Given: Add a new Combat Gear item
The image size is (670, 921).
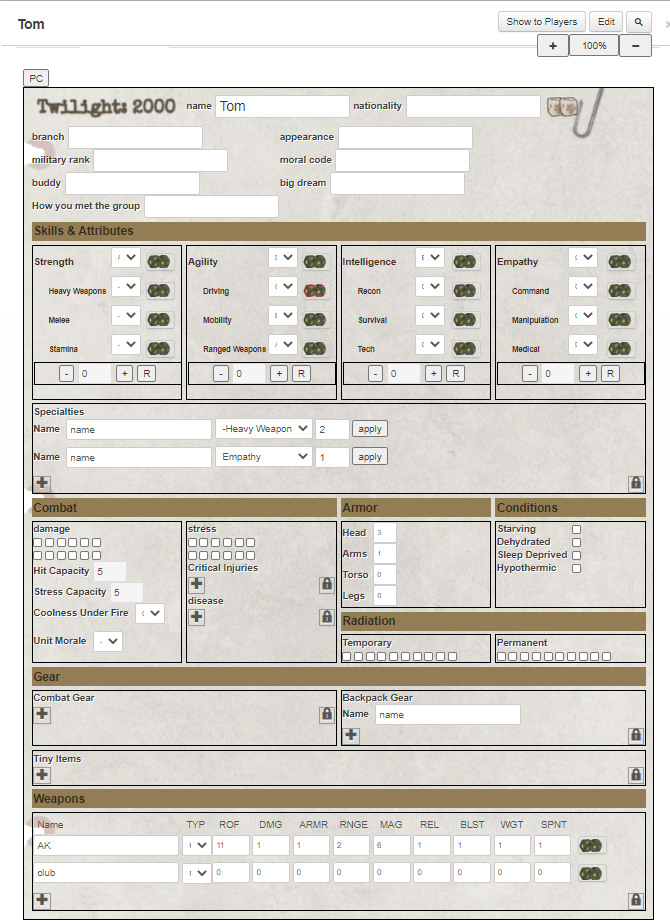Looking at the screenshot, I should click(42, 714).
